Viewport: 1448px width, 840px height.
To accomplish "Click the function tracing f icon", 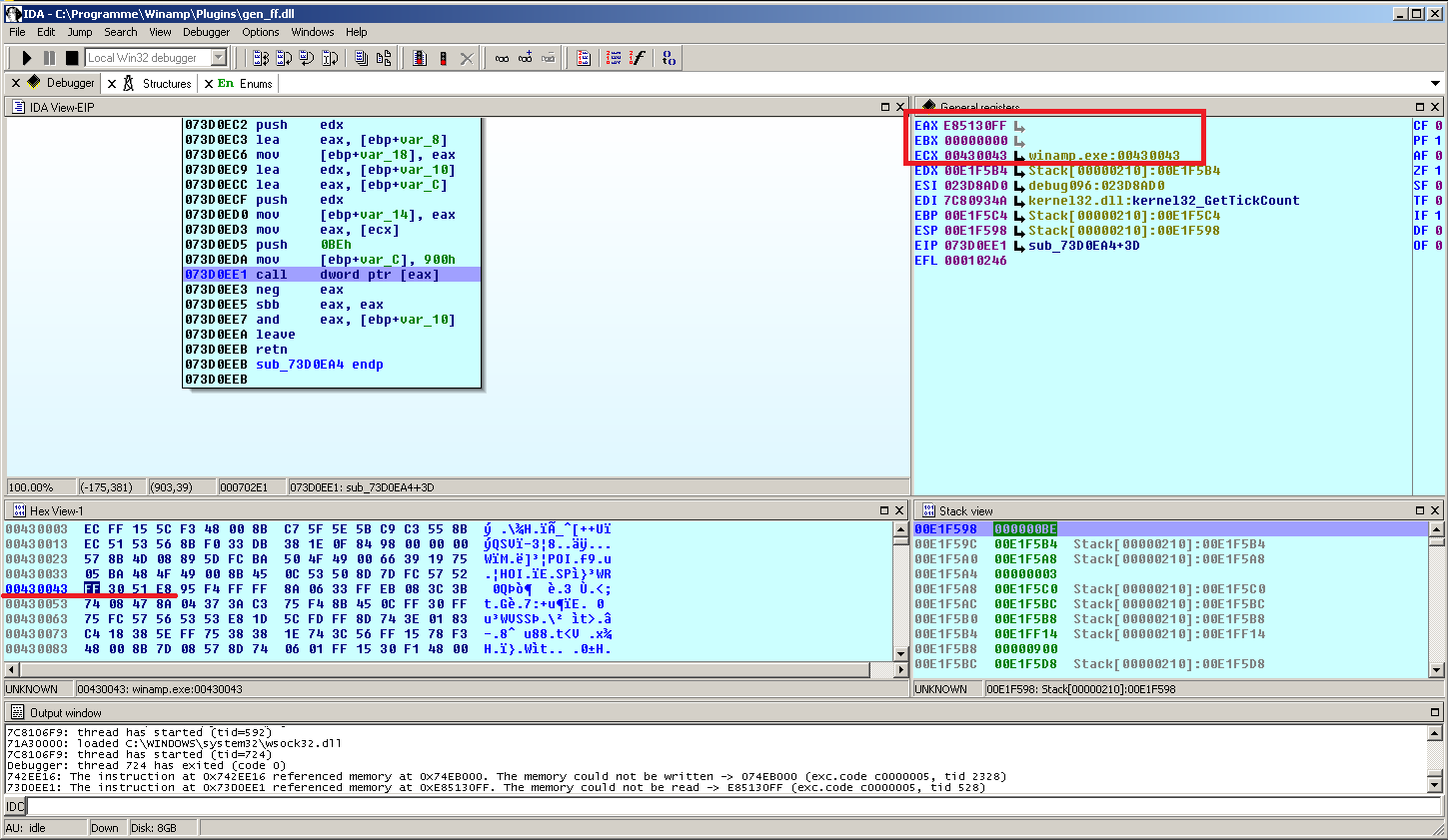I will pyautogui.click(x=637, y=58).
